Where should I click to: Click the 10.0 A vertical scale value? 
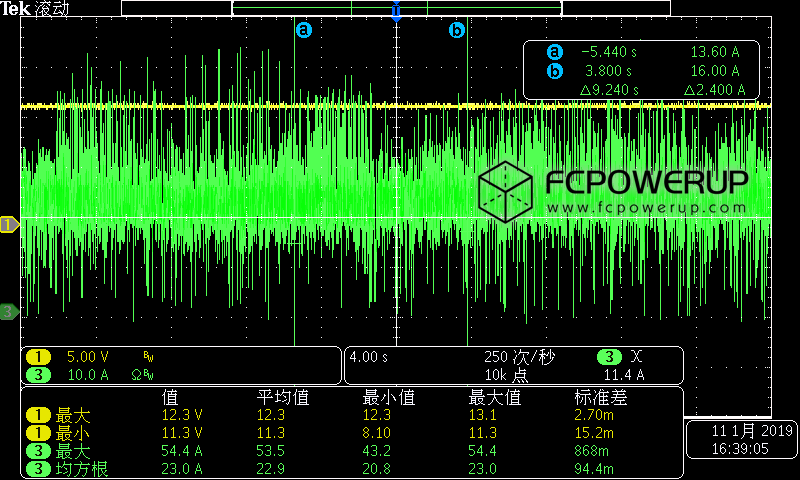tap(88, 375)
